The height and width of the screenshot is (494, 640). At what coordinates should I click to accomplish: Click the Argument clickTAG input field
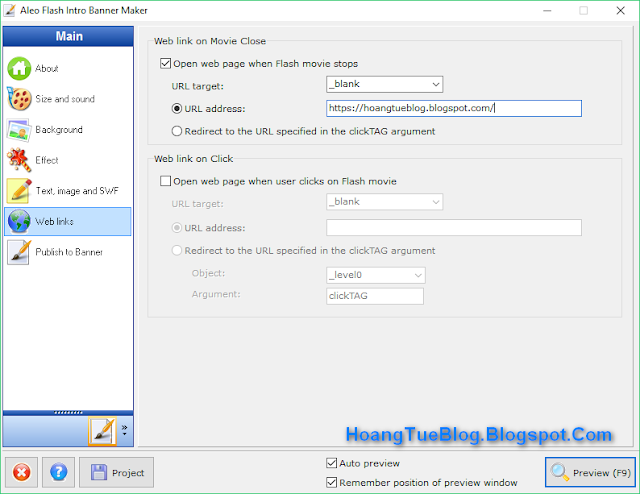coord(375,296)
